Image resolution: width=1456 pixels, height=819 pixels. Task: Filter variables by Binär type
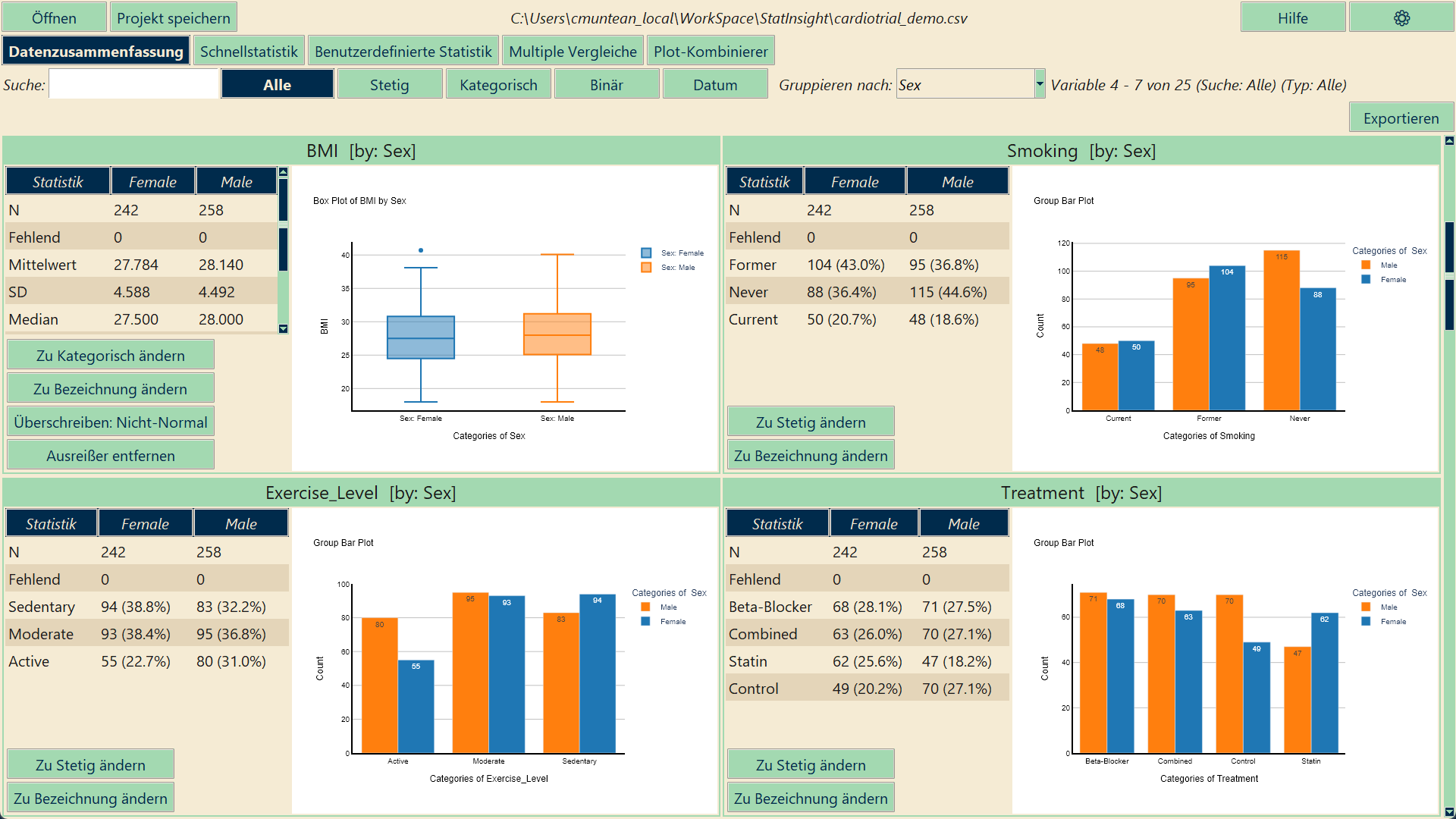click(x=607, y=84)
